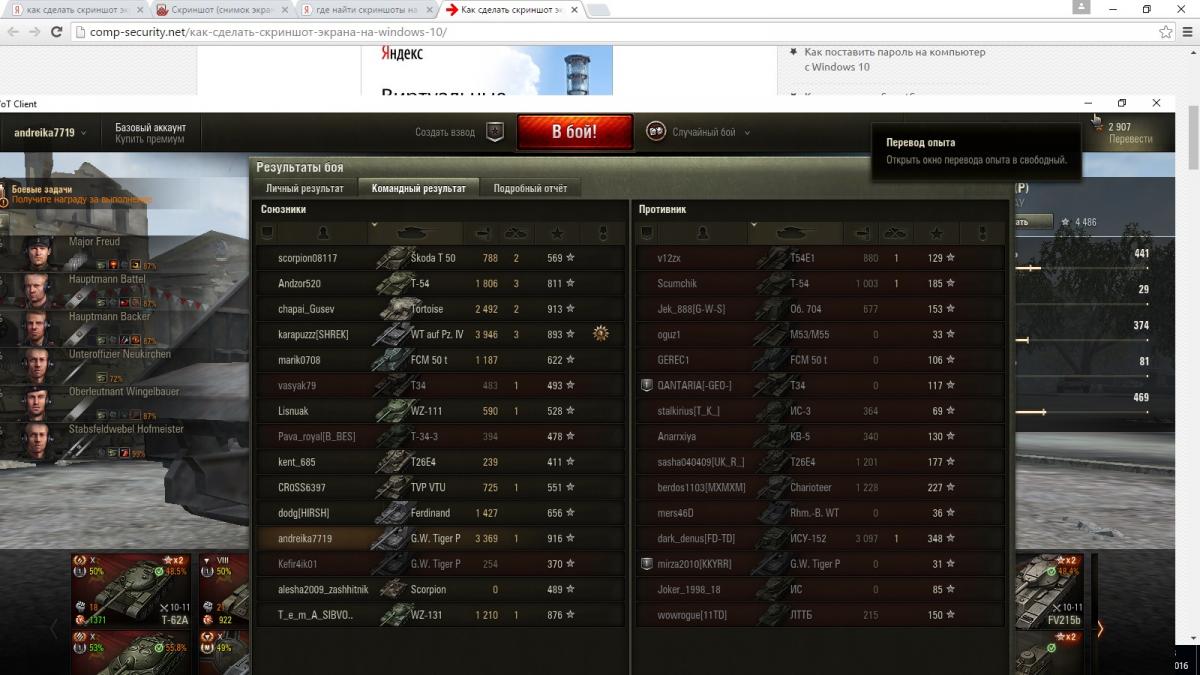Click crew member Hauptmann Battel portrait
1200x675 pixels.
(37, 291)
